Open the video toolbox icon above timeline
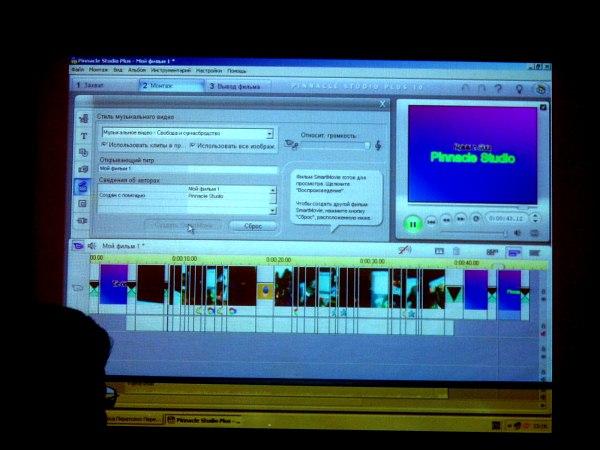 pyautogui.click(x=78, y=245)
